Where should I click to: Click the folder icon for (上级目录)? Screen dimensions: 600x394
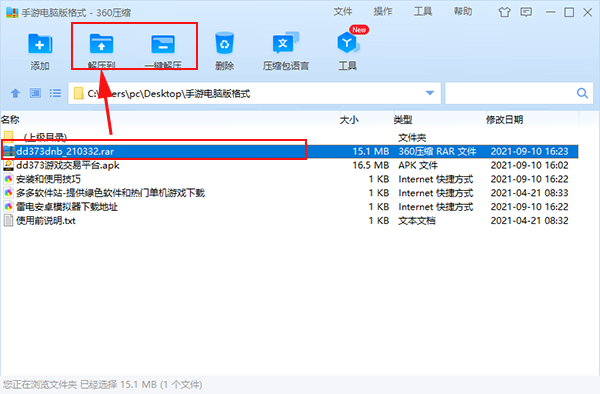click(8, 136)
